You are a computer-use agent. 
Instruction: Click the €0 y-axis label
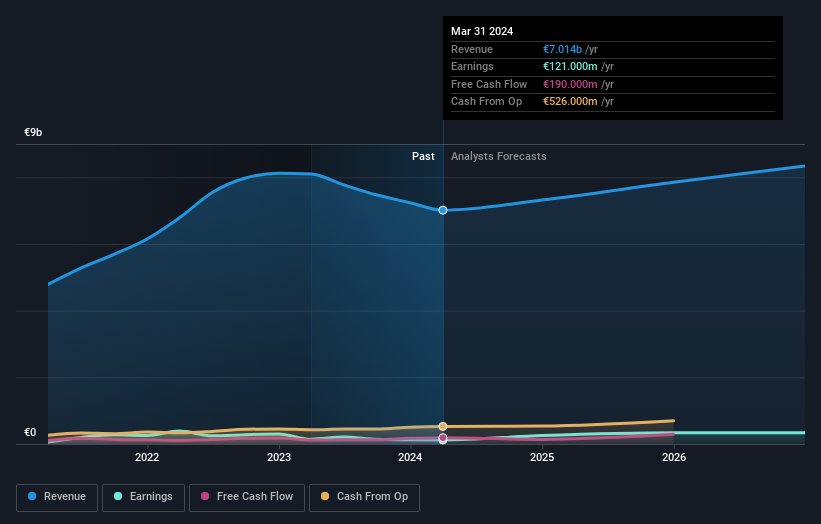click(x=30, y=432)
